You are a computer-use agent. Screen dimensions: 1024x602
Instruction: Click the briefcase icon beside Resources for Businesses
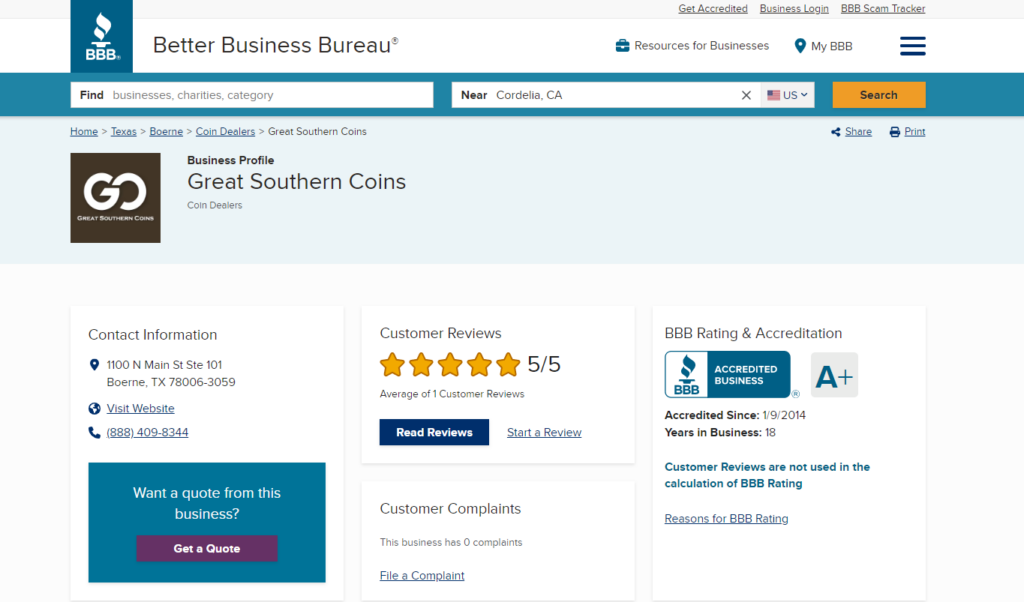(622, 46)
